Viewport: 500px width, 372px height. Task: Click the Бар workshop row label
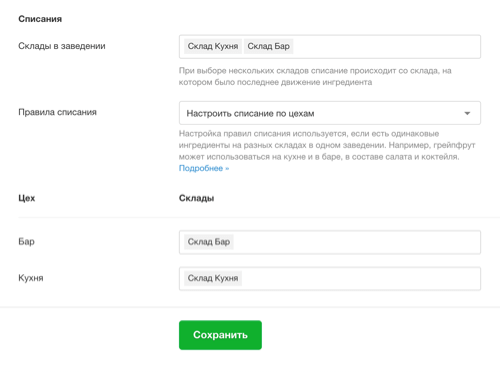(x=26, y=241)
